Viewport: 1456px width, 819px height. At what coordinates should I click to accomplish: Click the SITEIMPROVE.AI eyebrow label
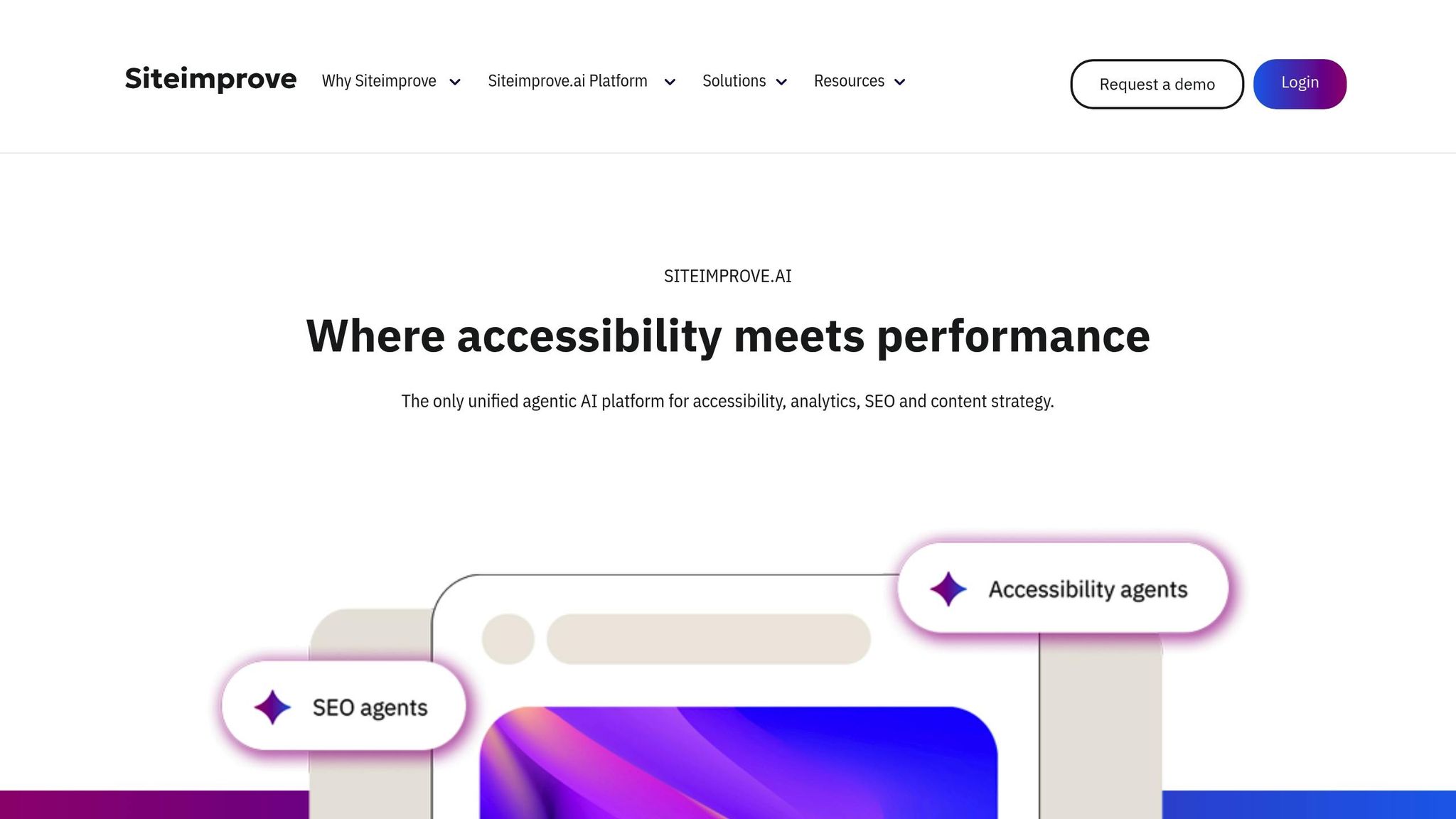pyautogui.click(x=727, y=276)
